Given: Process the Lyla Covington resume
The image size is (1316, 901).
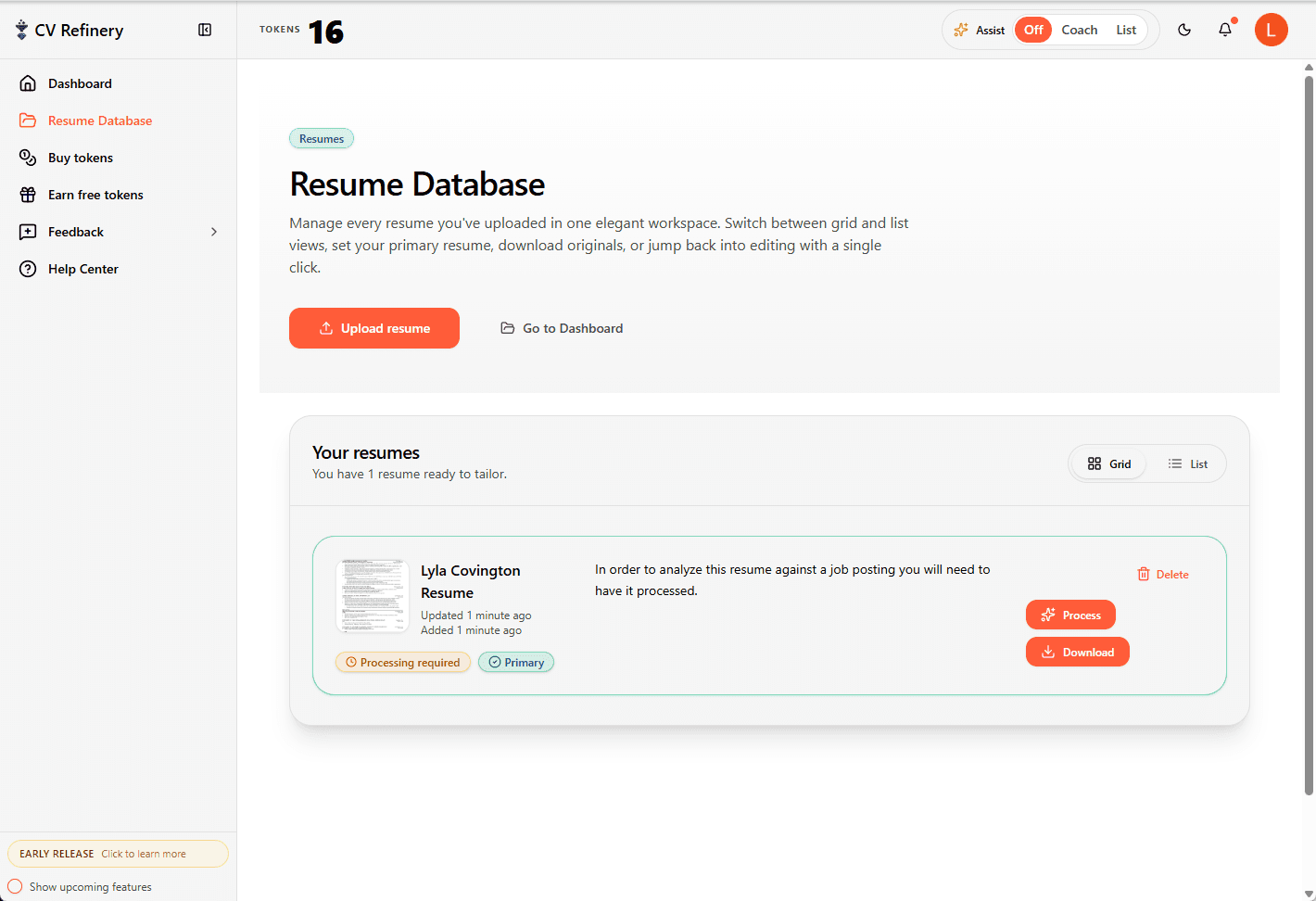Looking at the screenshot, I should (1070, 615).
